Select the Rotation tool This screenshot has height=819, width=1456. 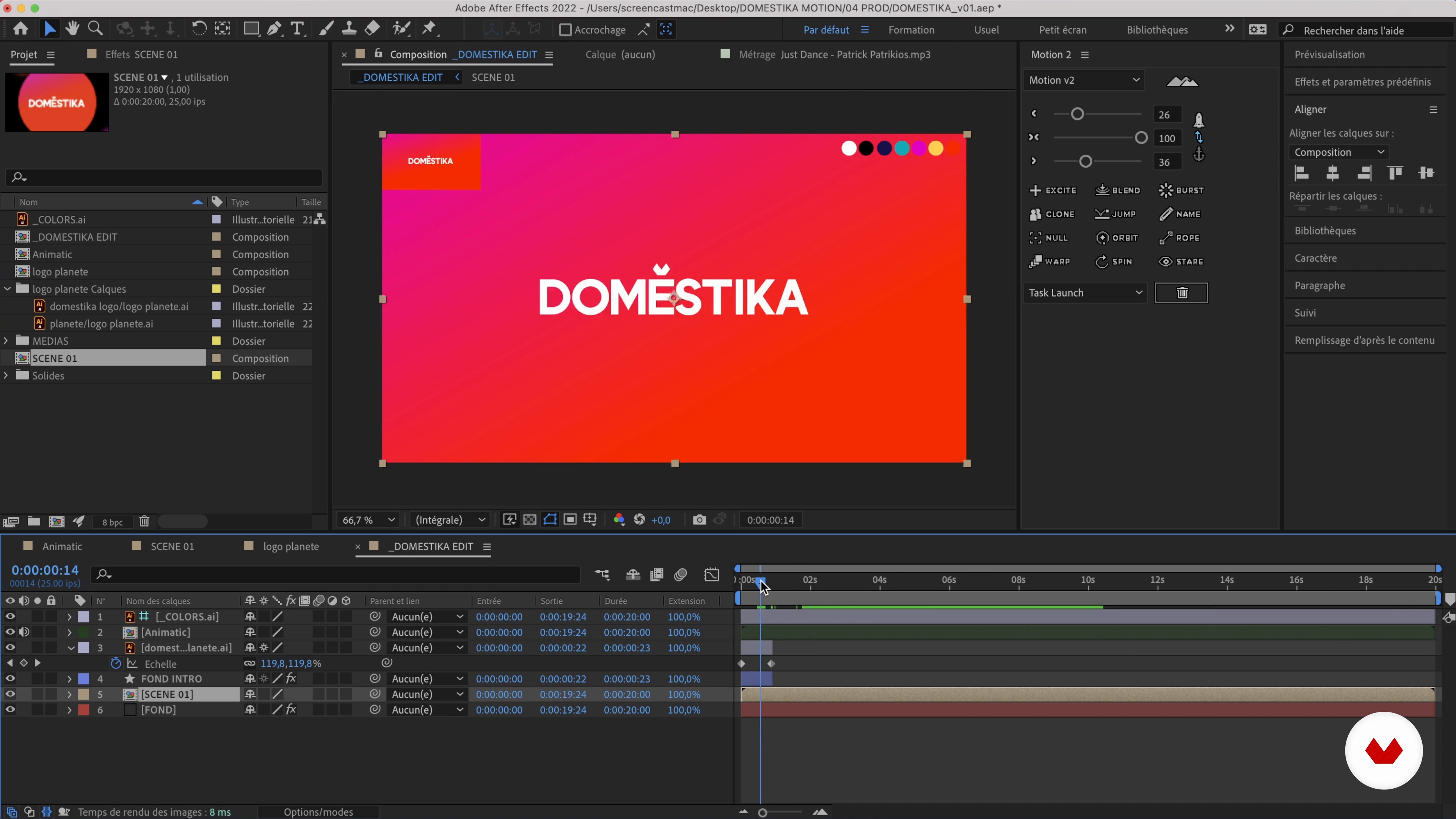(x=198, y=29)
